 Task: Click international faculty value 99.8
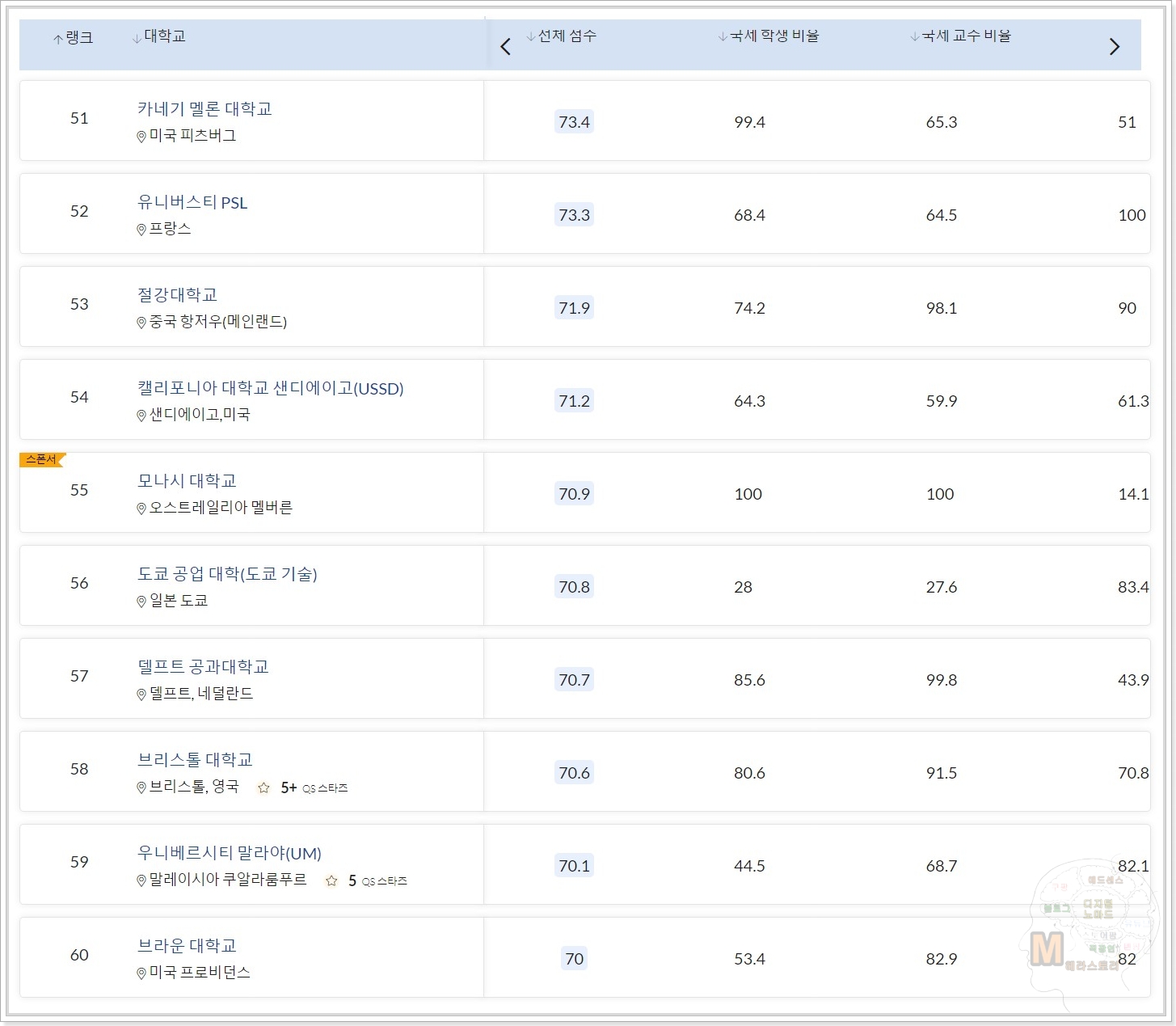(x=942, y=680)
